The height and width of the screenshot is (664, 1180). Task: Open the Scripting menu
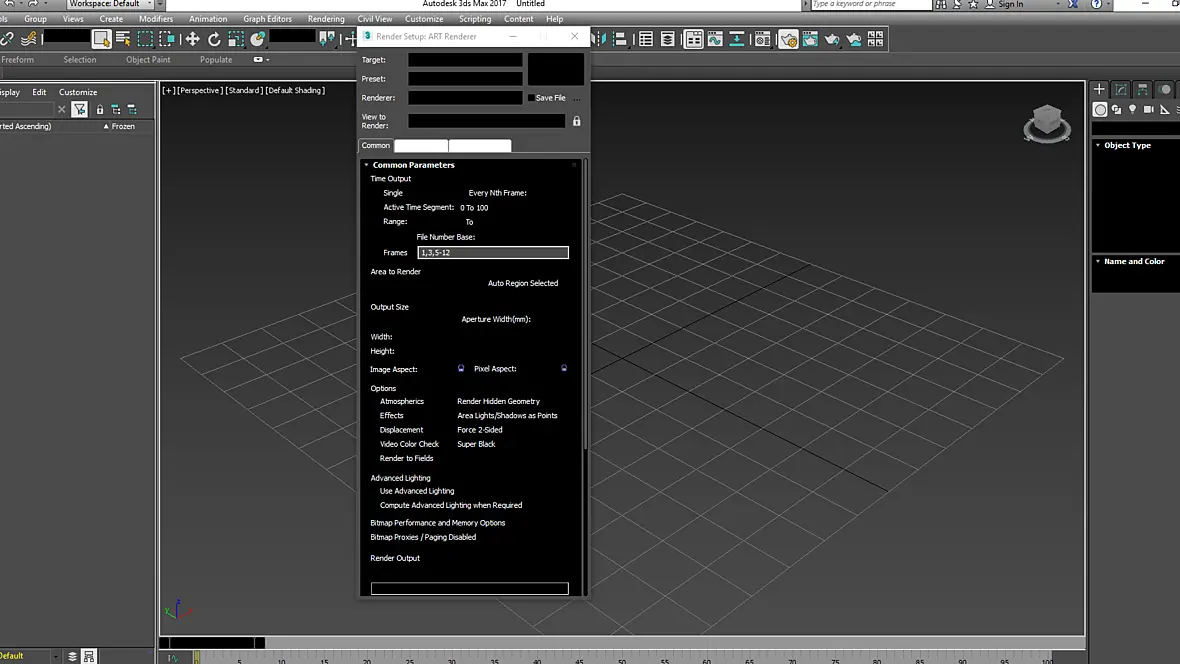[x=475, y=19]
